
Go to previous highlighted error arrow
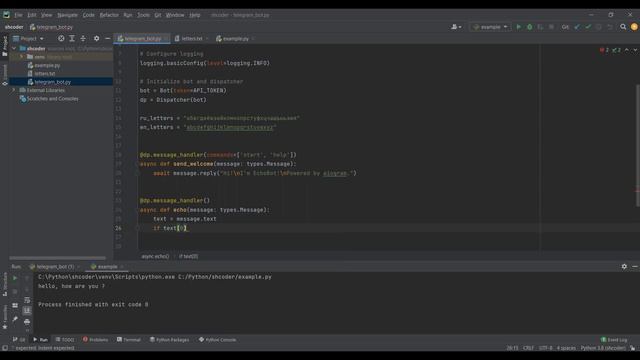tap(627, 50)
